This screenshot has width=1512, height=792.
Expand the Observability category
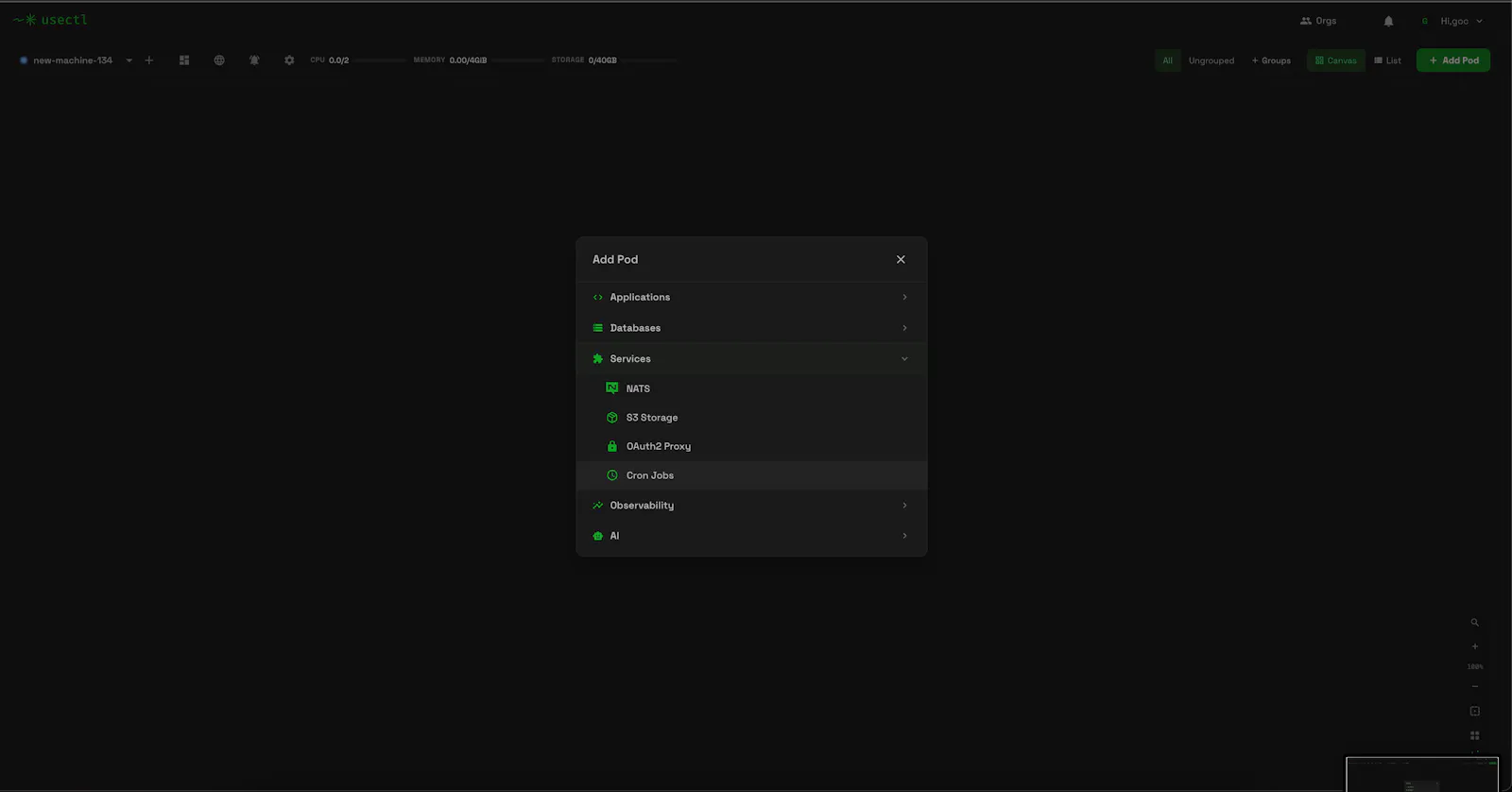pyautogui.click(x=751, y=506)
